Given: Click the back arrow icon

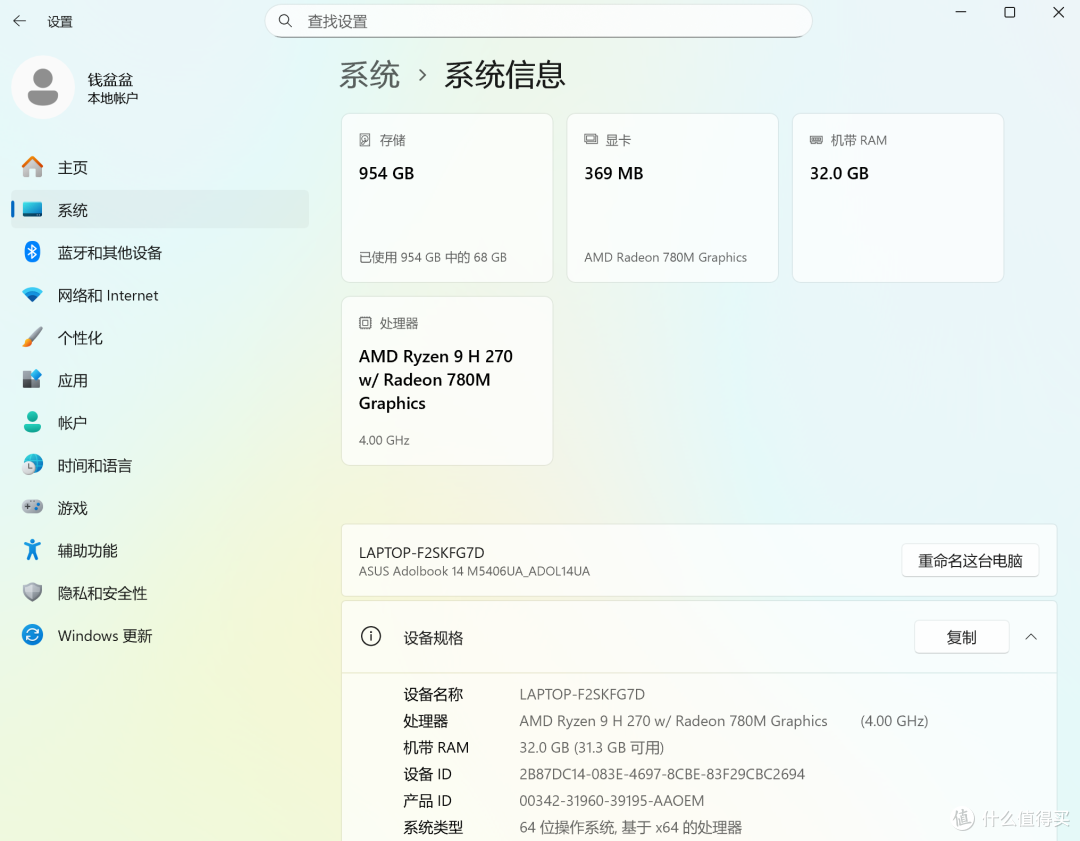Looking at the screenshot, I should tap(19, 21).
